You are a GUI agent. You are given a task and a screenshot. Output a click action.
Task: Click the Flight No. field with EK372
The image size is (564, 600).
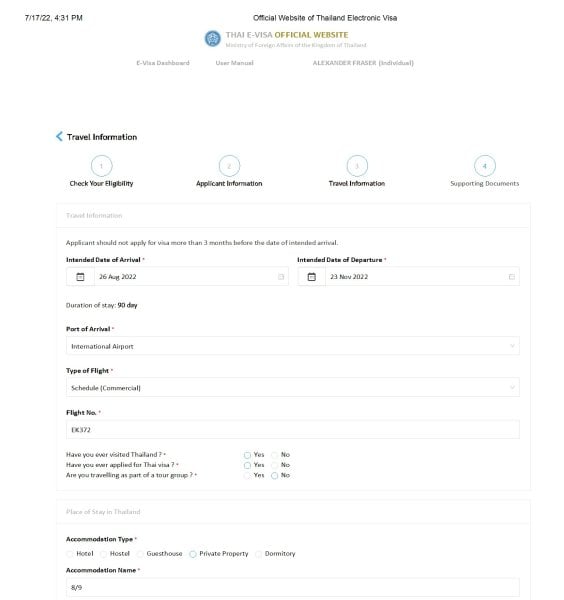(x=293, y=430)
